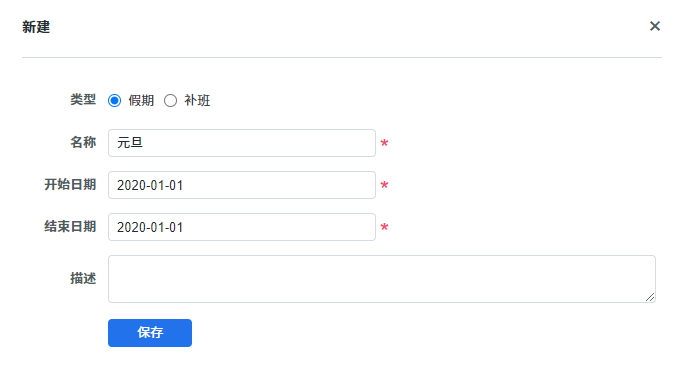Screen dimensions: 683x370
Task: Open the 开始日期 date input
Action: tap(242, 185)
